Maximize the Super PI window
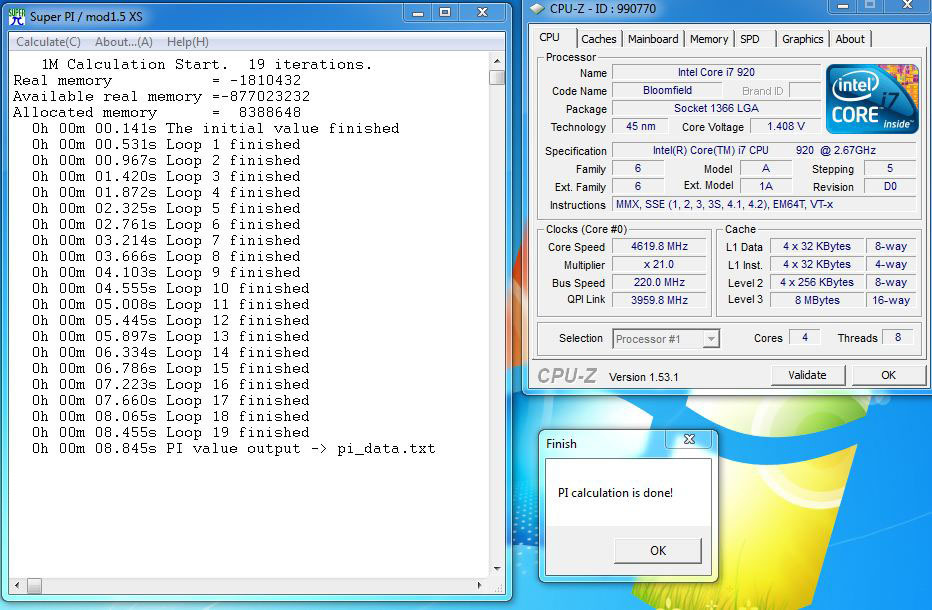 pyautogui.click(x=445, y=12)
